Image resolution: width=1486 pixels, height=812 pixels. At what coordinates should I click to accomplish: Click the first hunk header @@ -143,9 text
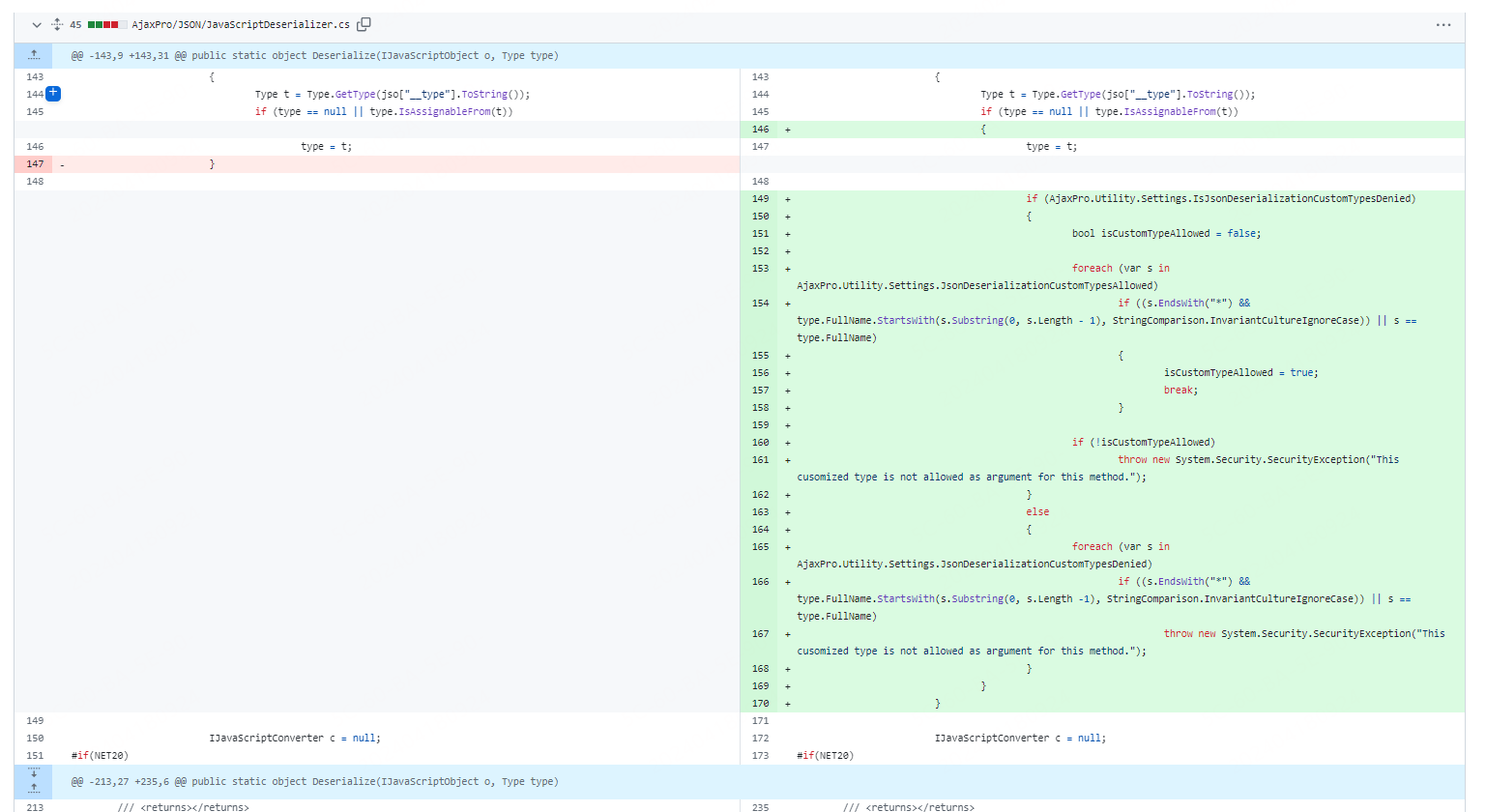[314, 56]
